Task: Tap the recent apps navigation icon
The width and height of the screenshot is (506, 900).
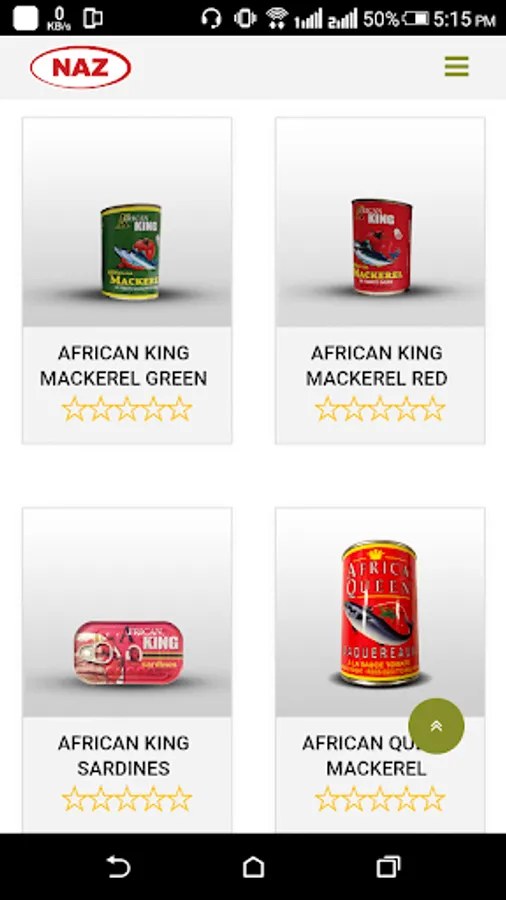Action: click(x=388, y=867)
